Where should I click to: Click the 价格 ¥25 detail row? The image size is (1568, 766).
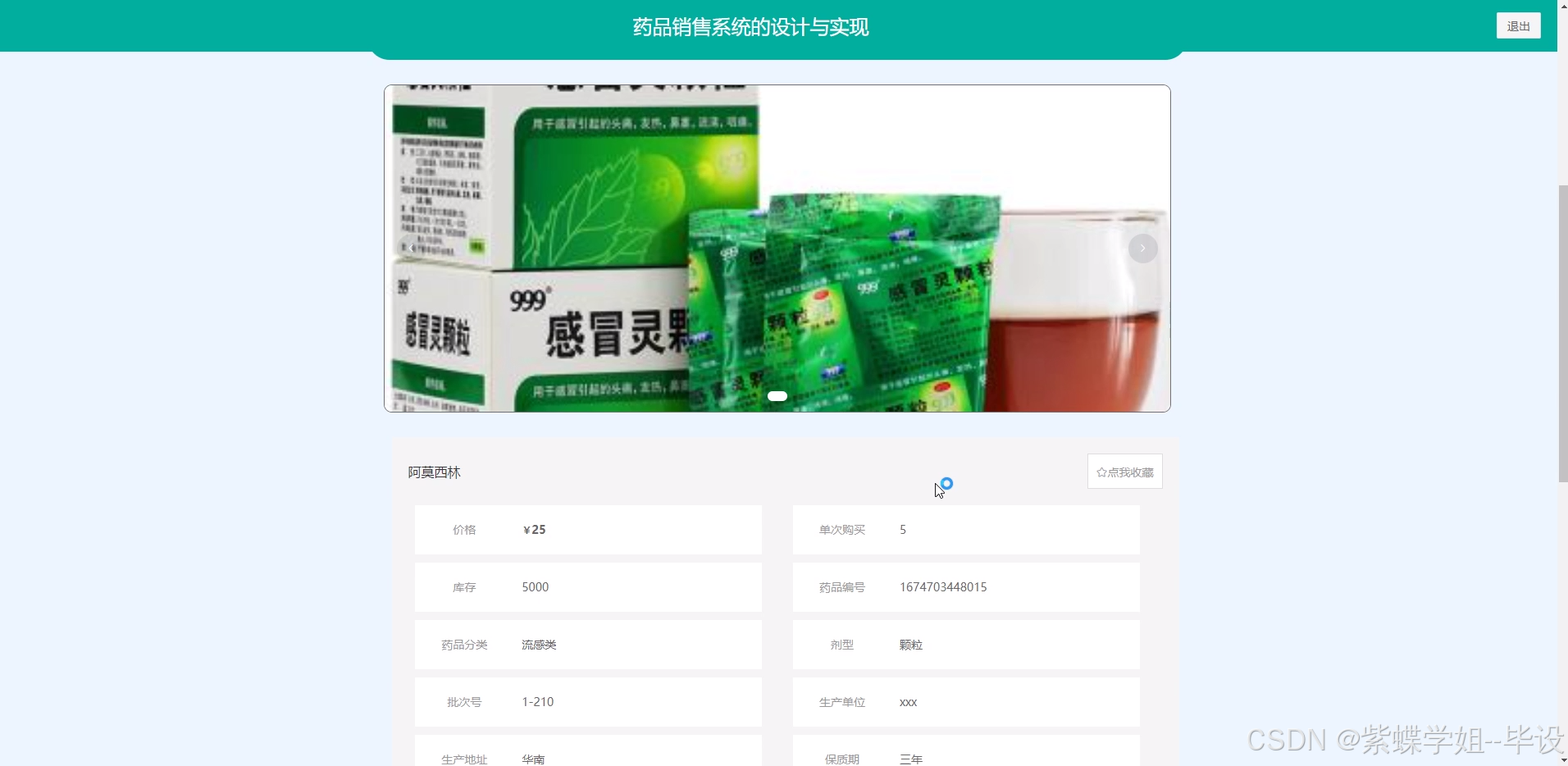[x=588, y=529]
